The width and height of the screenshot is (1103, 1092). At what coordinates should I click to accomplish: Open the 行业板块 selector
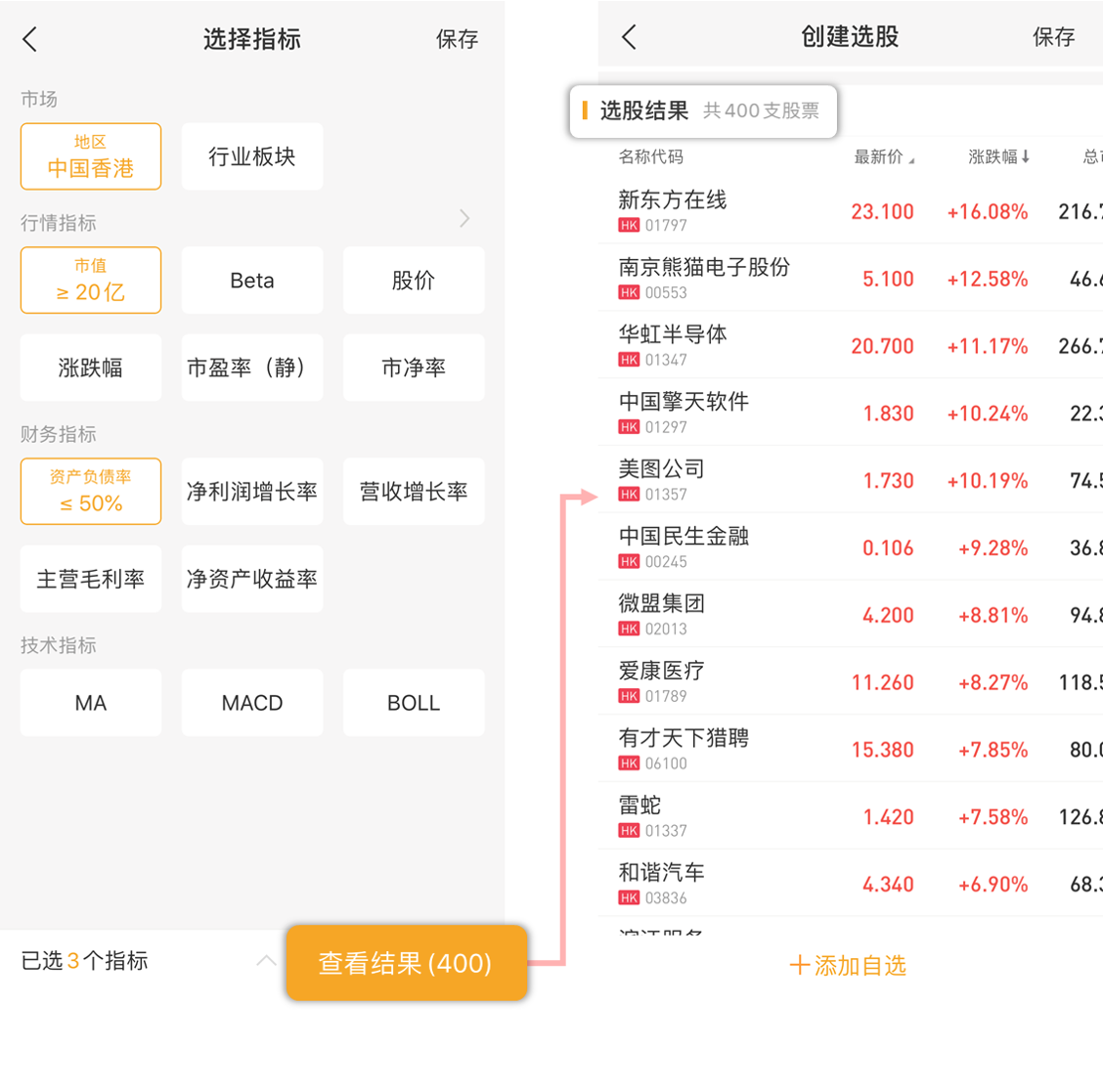pyautogui.click(x=252, y=156)
